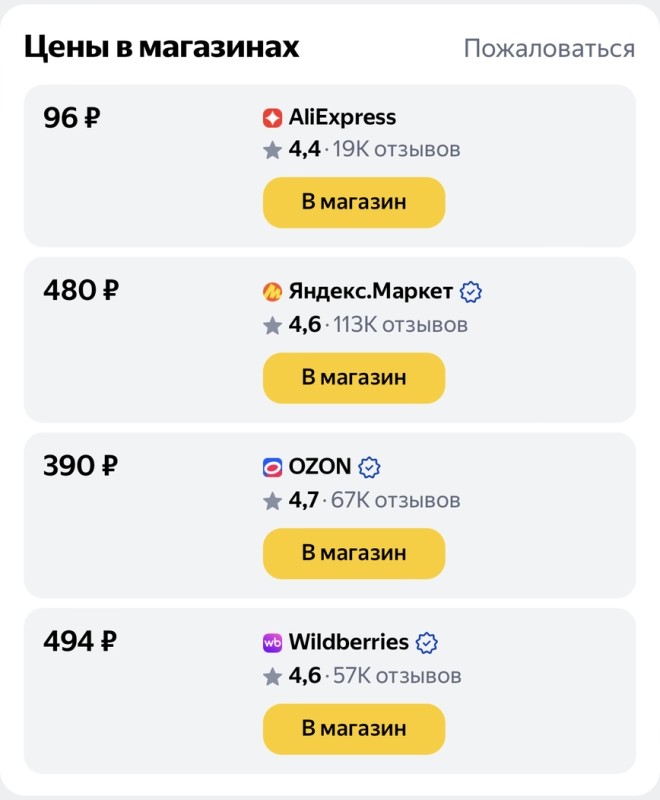Click the verified checkmark beside OZON

pos(368,467)
